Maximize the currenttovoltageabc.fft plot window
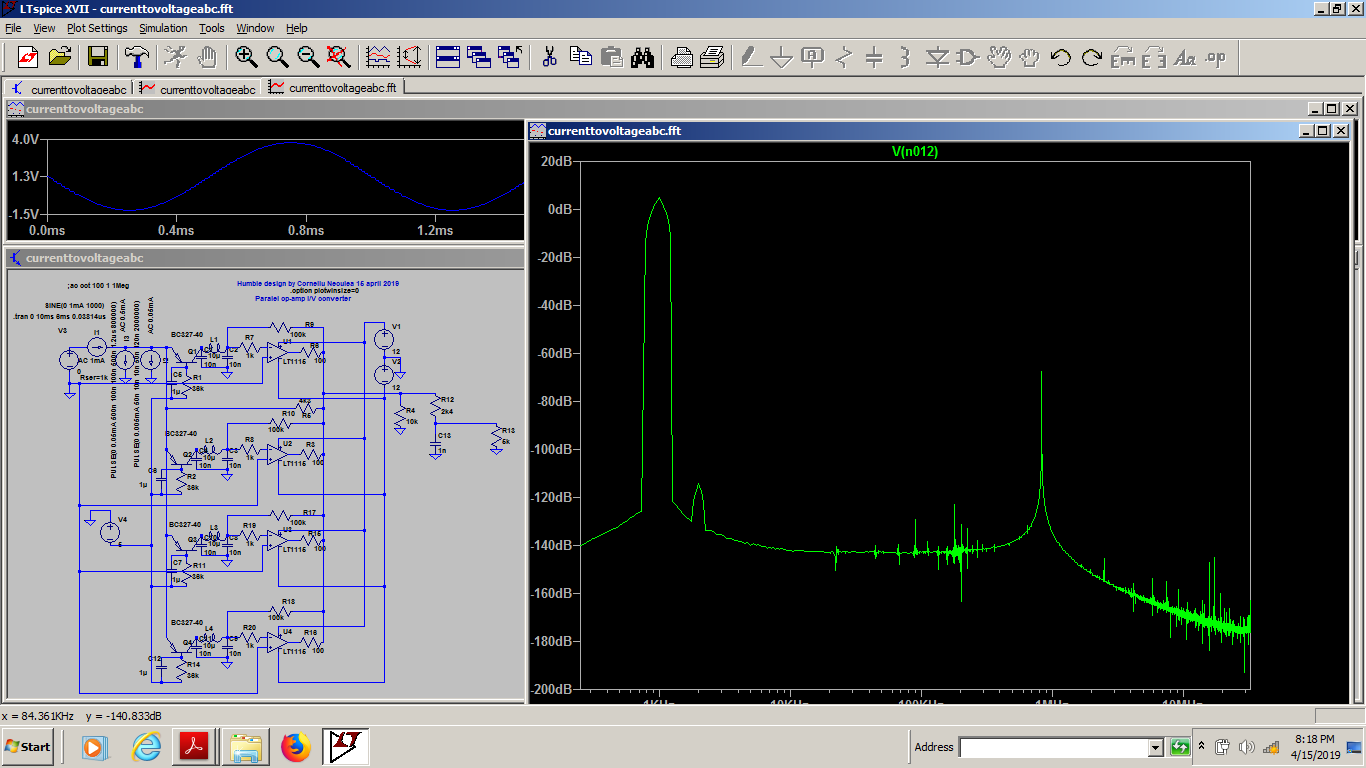The image size is (1366, 768). 1322,131
